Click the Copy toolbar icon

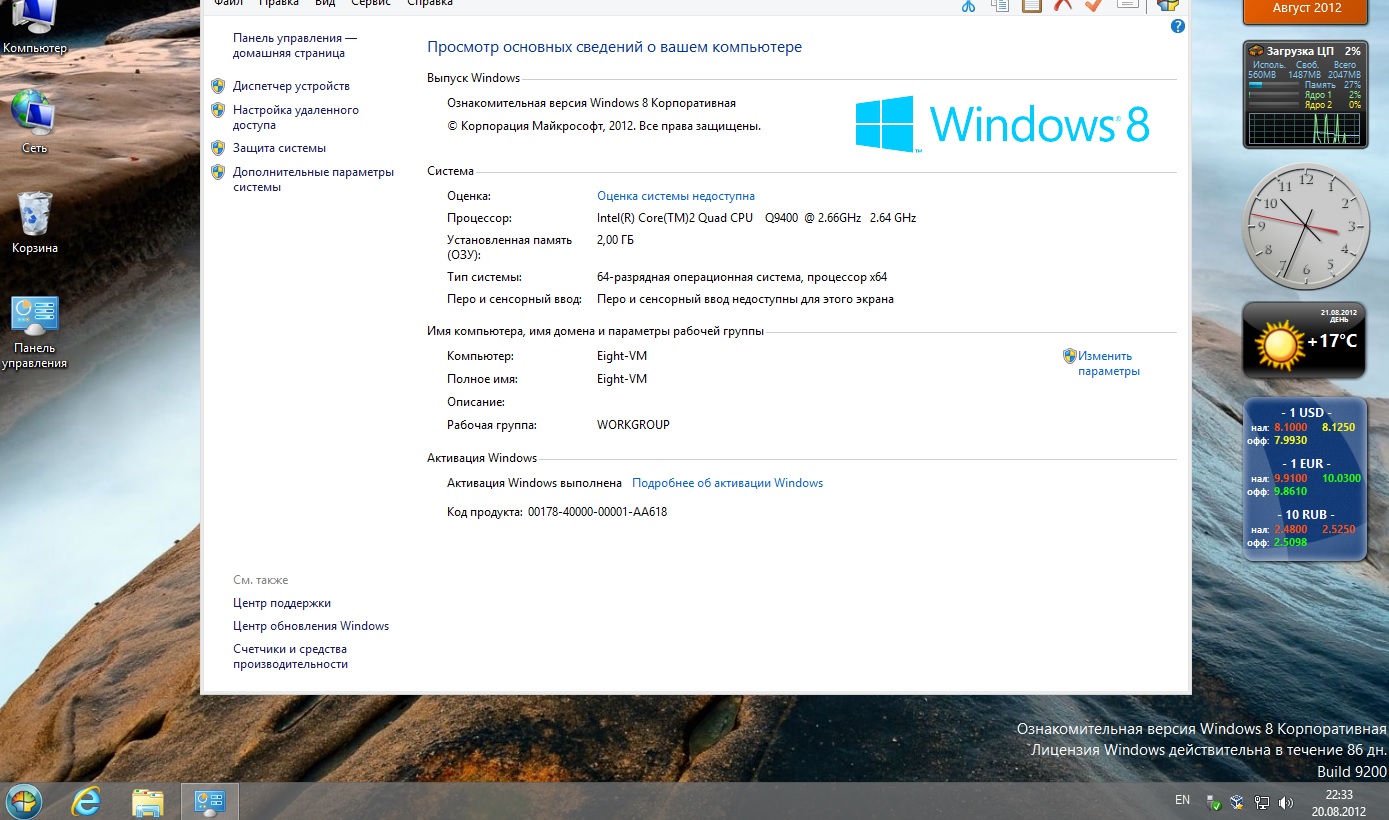coord(999,5)
